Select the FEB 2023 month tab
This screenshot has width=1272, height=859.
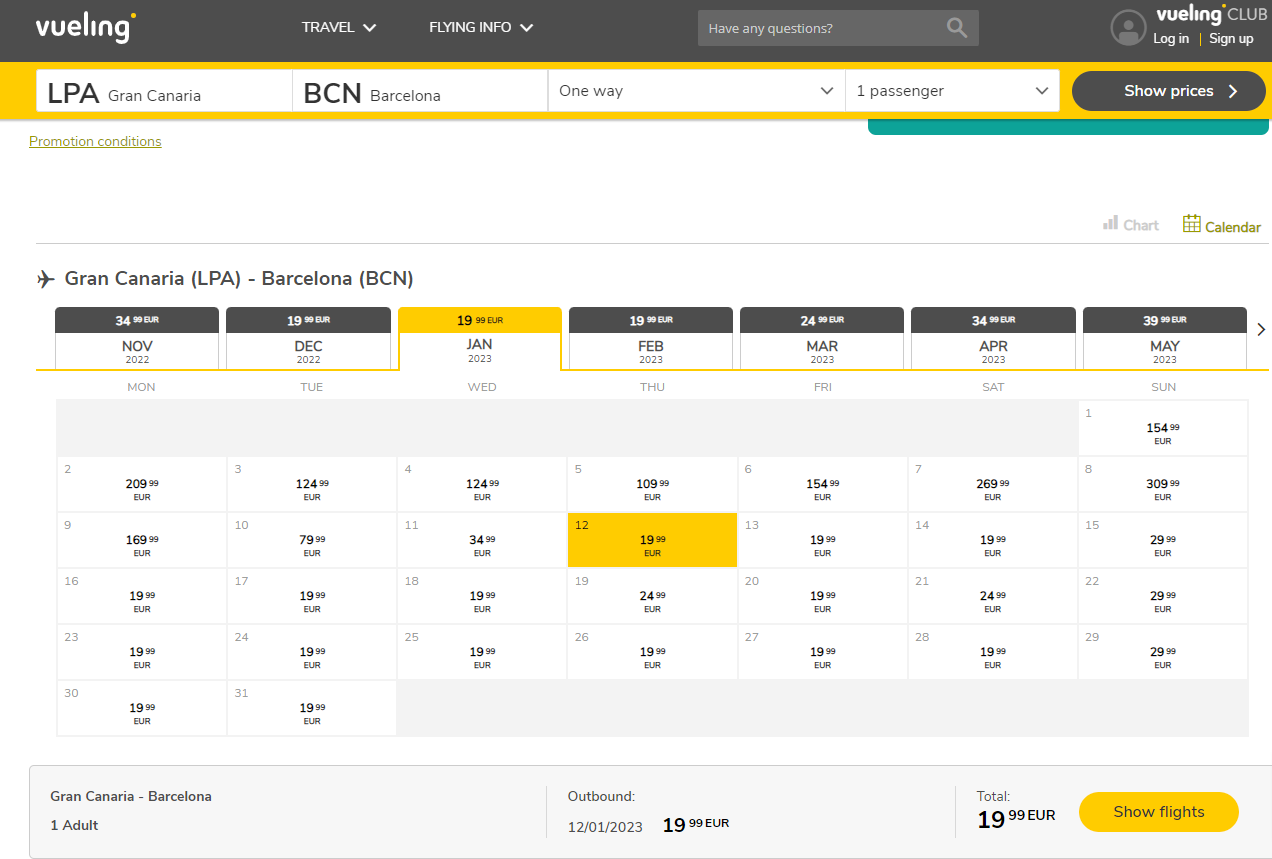pos(651,338)
